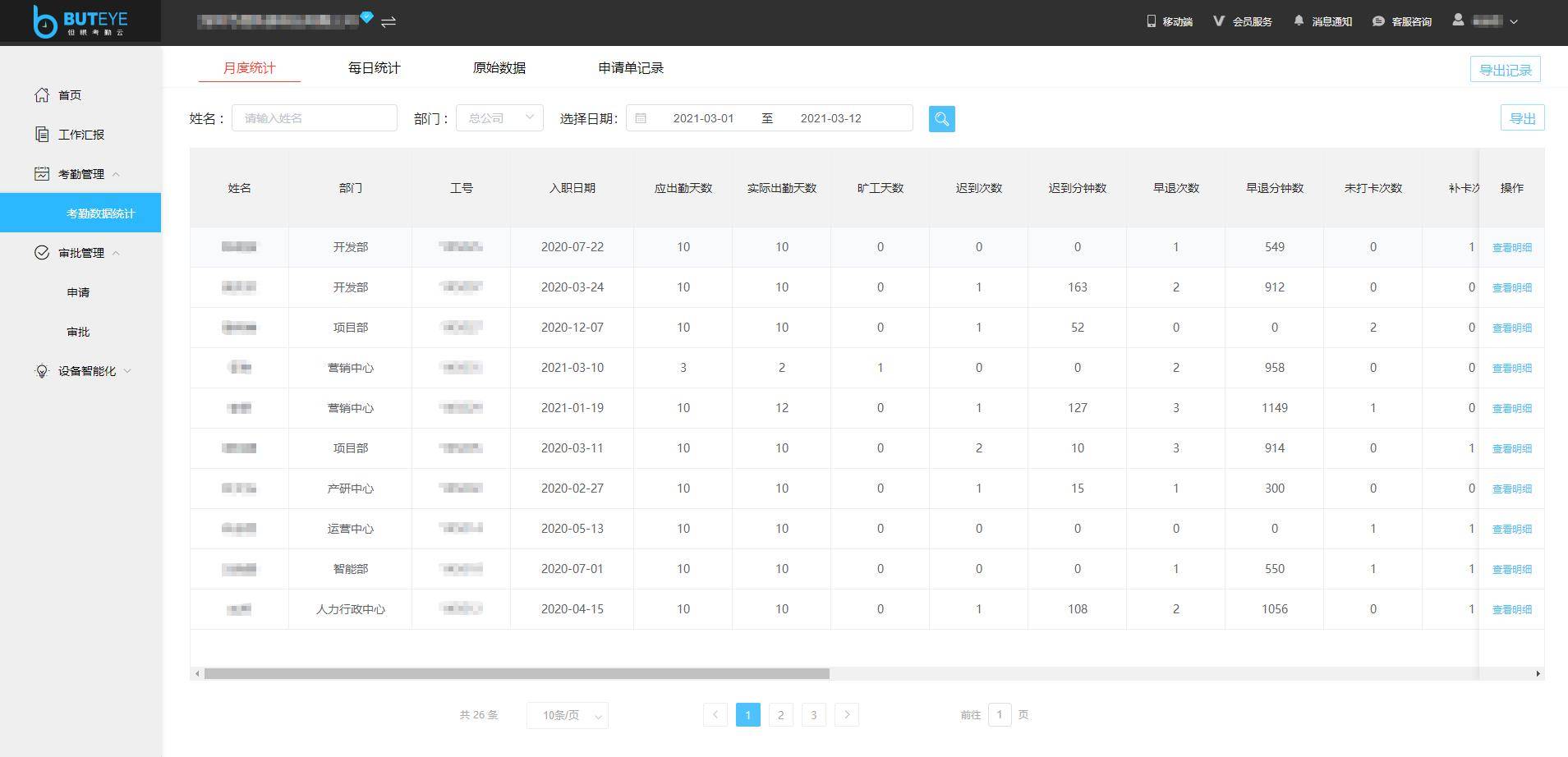Click end date 2021-03-12 field
Screen dimensions: 1568x757
[830, 118]
